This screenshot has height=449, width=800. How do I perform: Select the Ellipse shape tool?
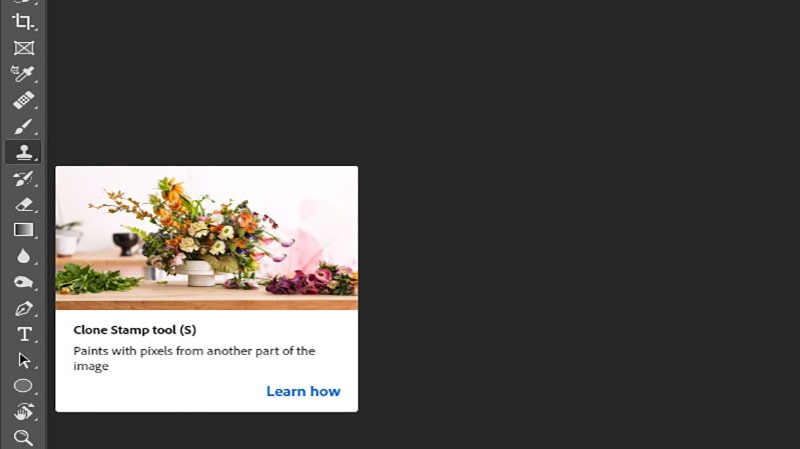pos(23,386)
